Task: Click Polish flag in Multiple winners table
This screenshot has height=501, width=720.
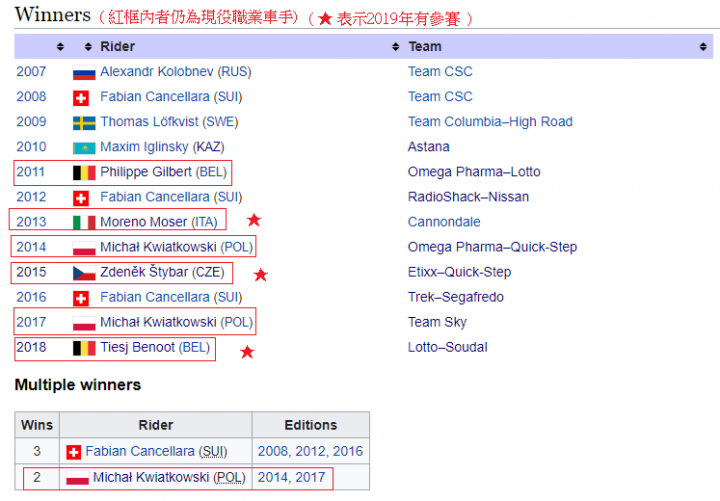Action: click(77, 478)
